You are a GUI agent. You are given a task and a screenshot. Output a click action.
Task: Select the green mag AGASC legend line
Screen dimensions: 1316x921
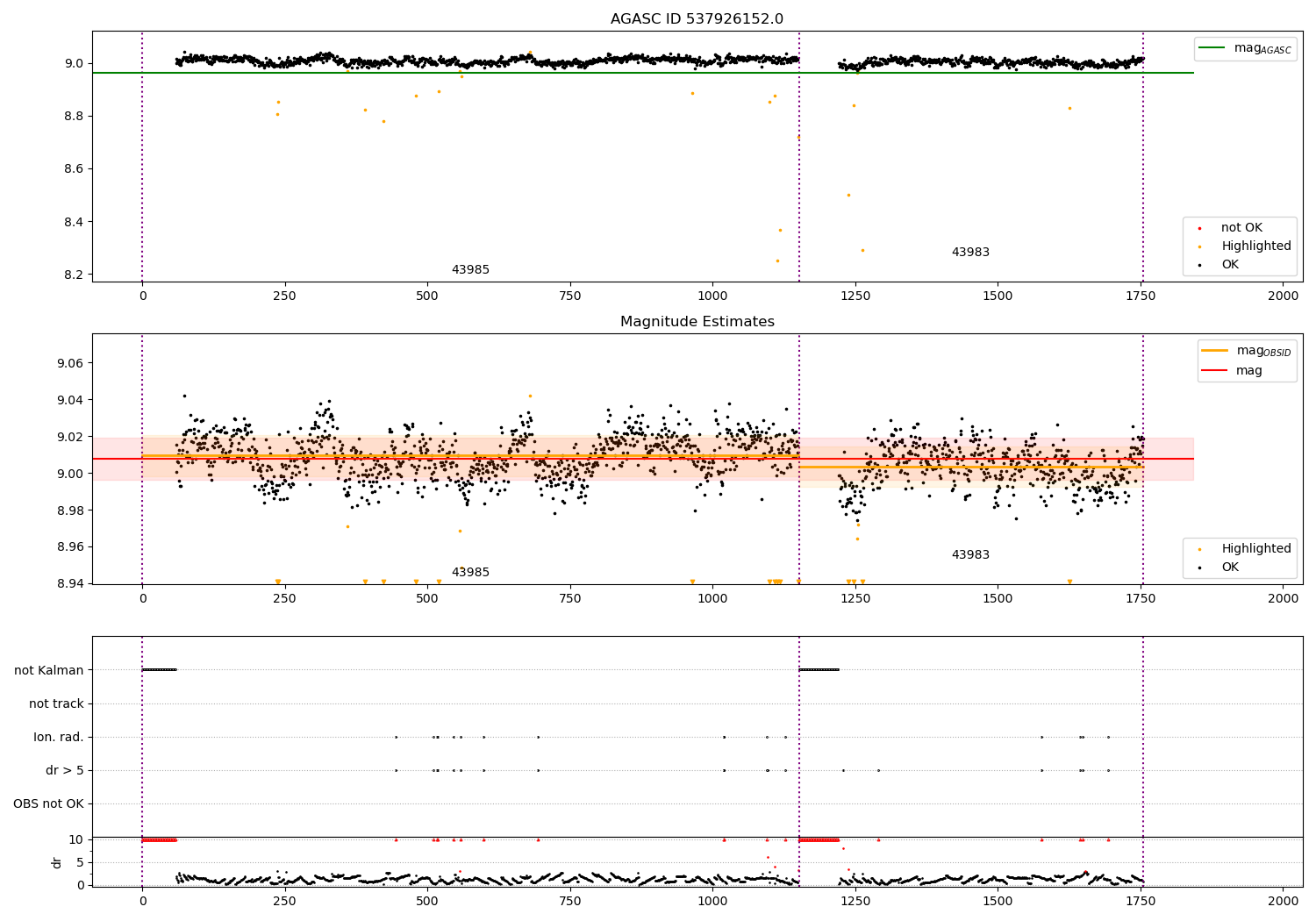[x=1212, y=48]
